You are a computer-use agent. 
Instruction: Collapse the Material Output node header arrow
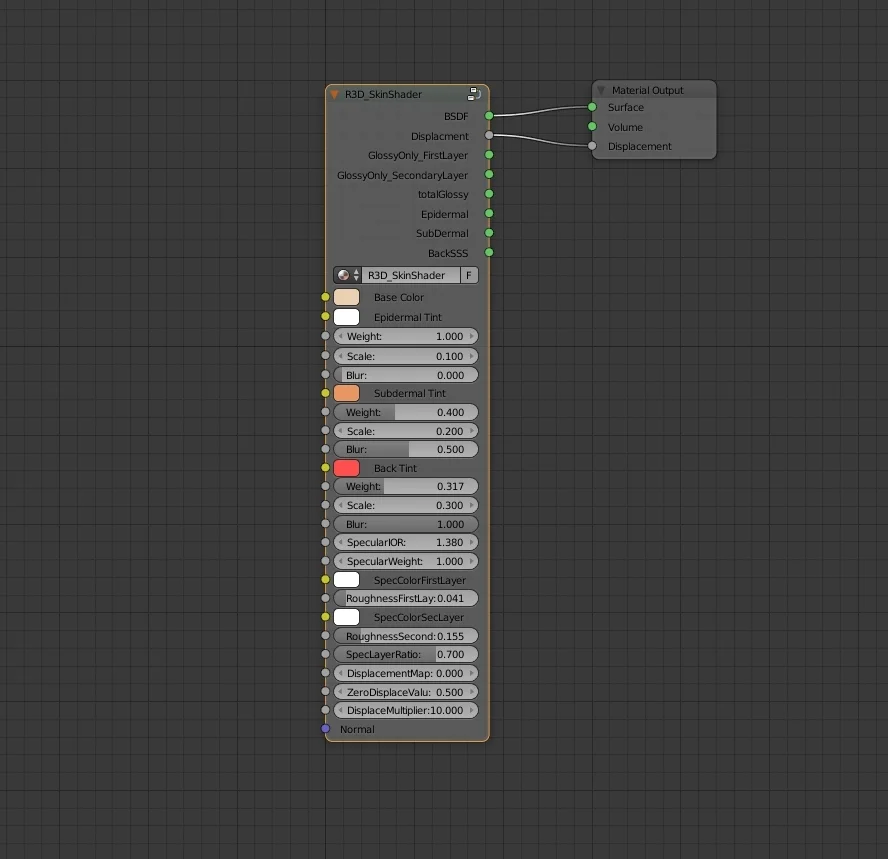pos(600,90)
